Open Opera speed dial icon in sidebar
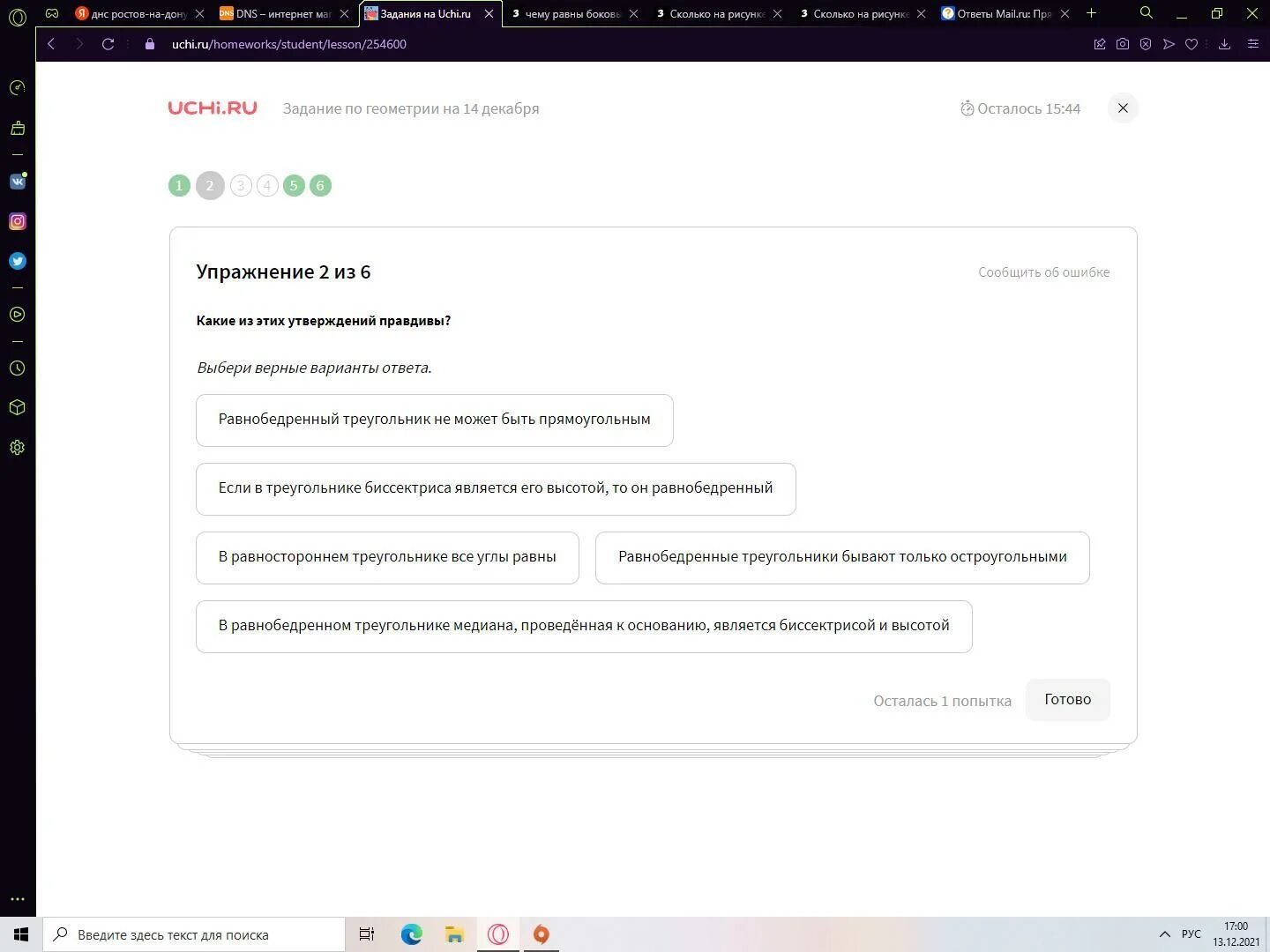This screenshot has height=952, width=1270. coord(17,88)
